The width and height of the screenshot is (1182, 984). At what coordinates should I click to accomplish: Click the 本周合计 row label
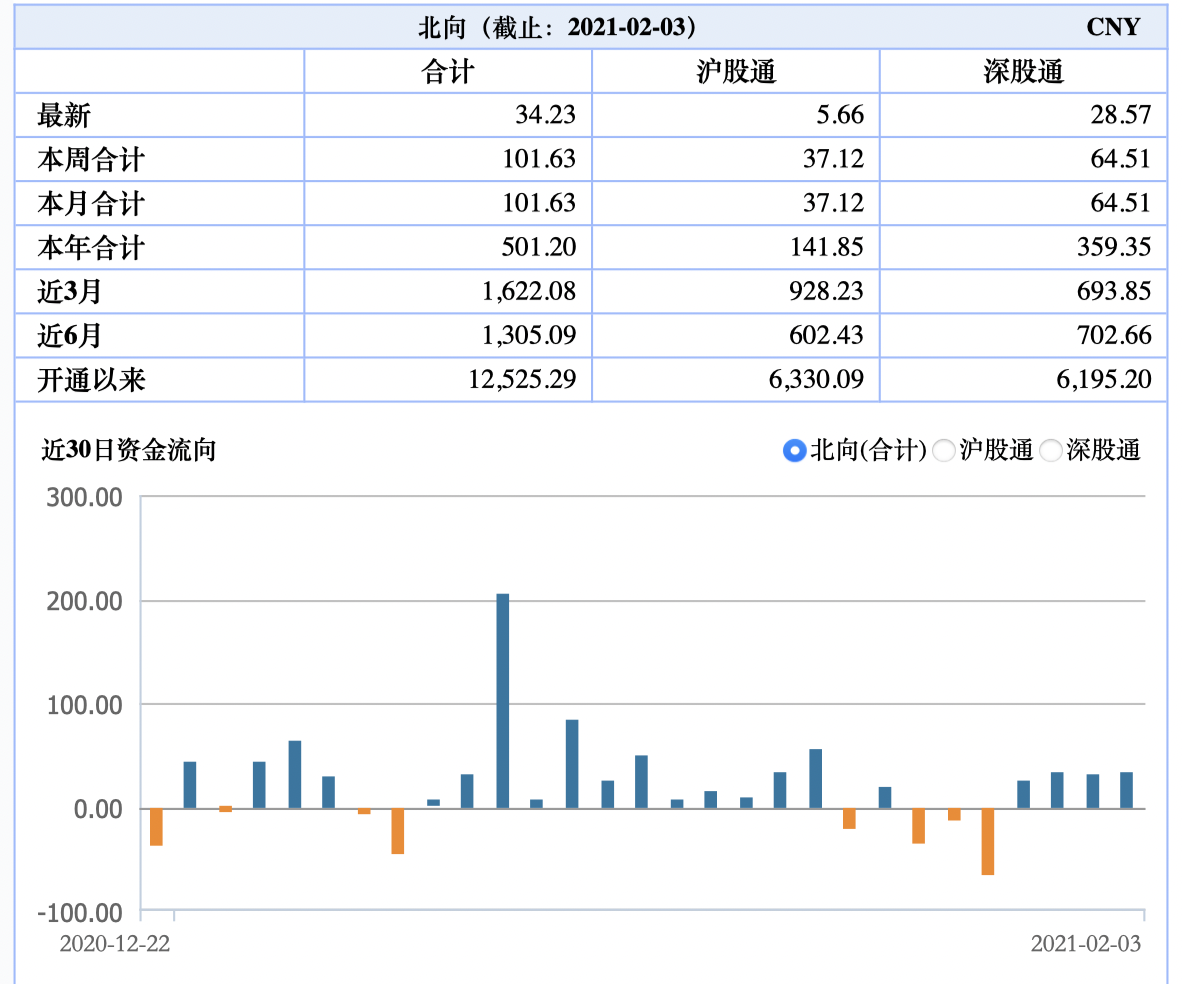point(91,159)
